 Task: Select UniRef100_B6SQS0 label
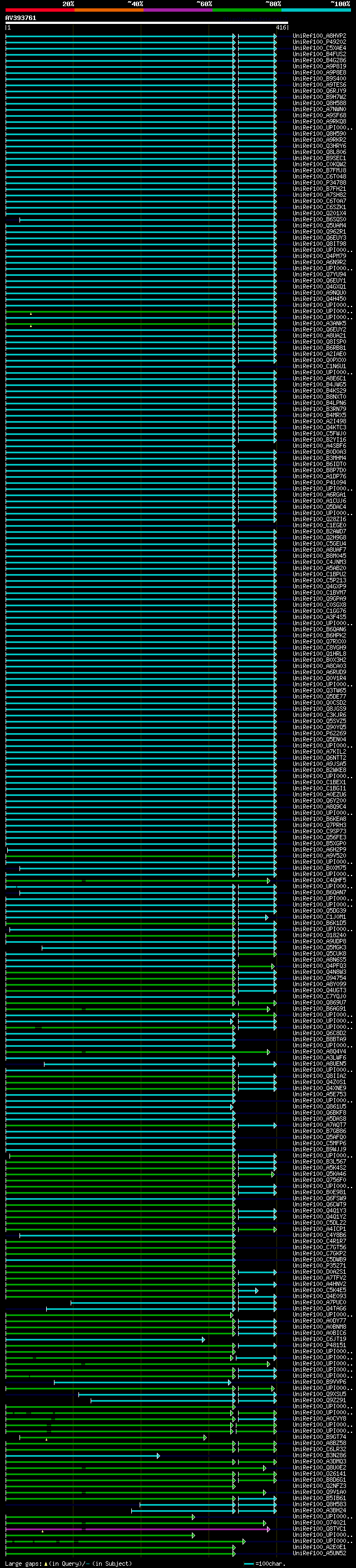tap(319, 219)
